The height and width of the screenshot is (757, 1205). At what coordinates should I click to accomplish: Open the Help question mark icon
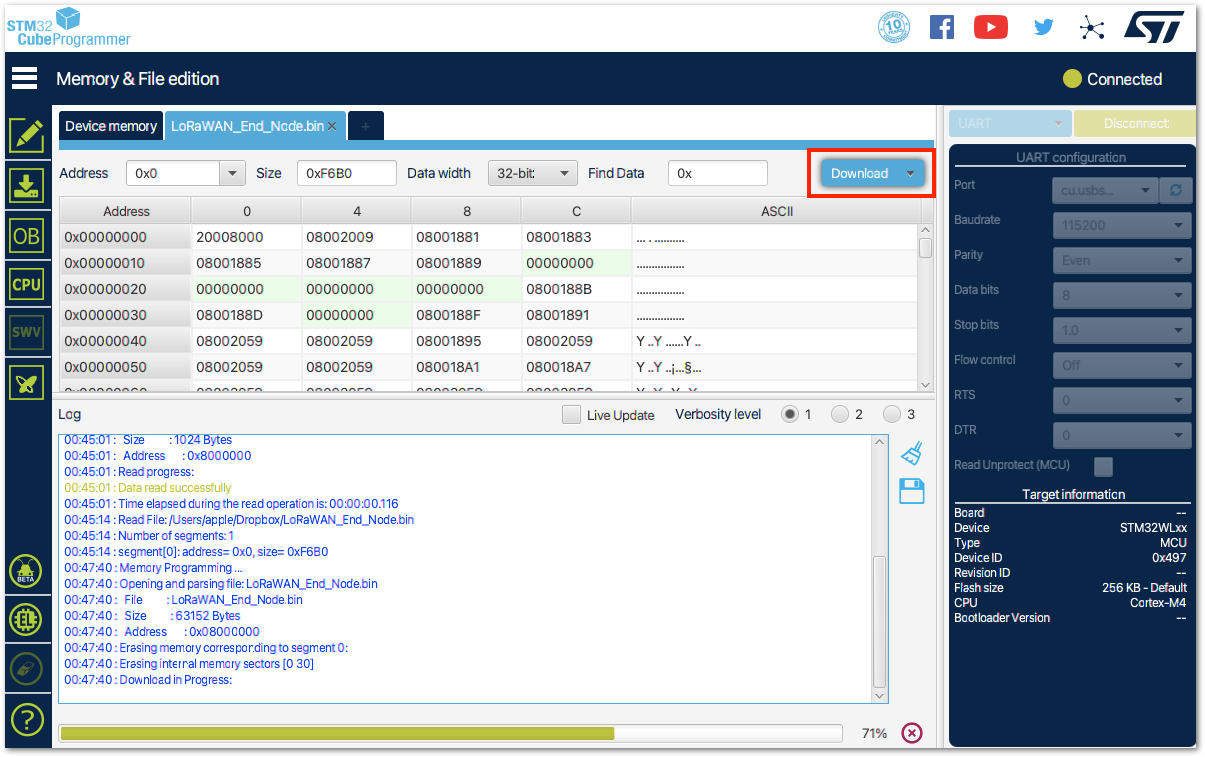[x=26, y=718]
